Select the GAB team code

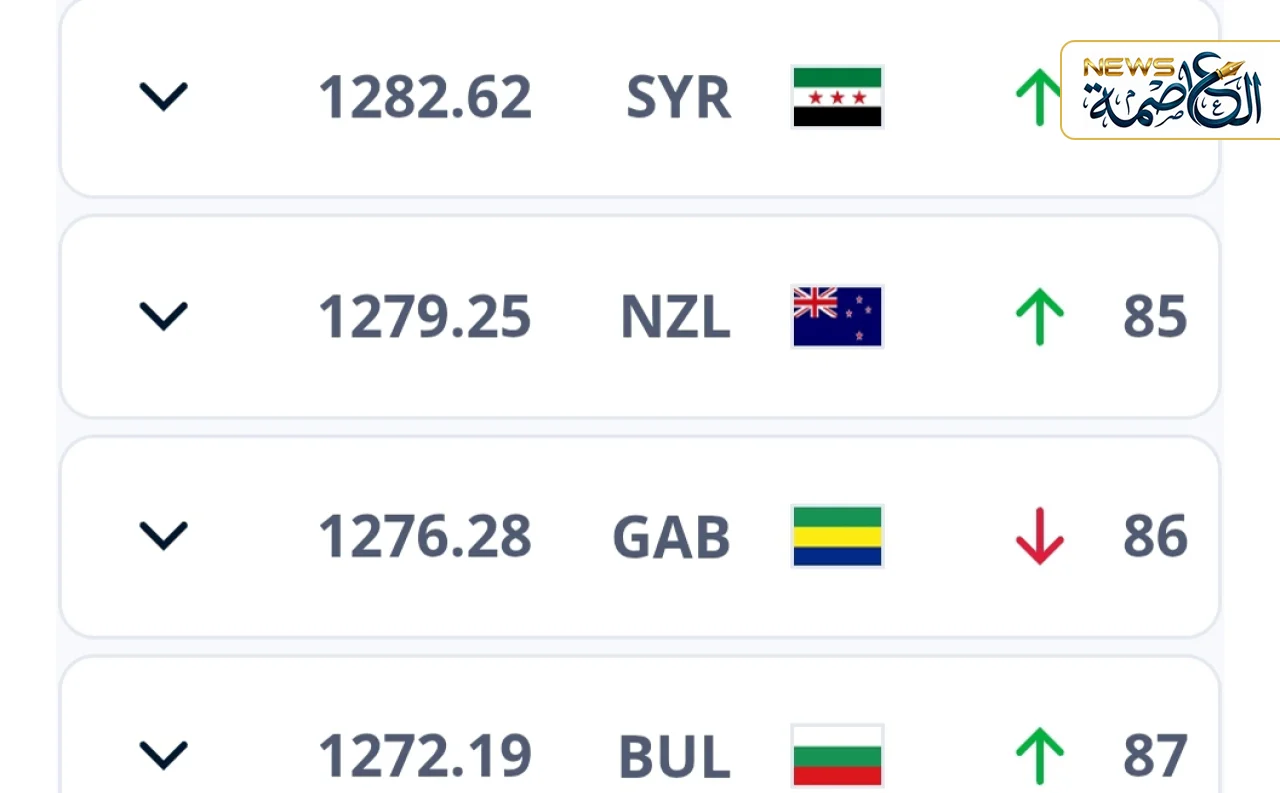[671, 537]
